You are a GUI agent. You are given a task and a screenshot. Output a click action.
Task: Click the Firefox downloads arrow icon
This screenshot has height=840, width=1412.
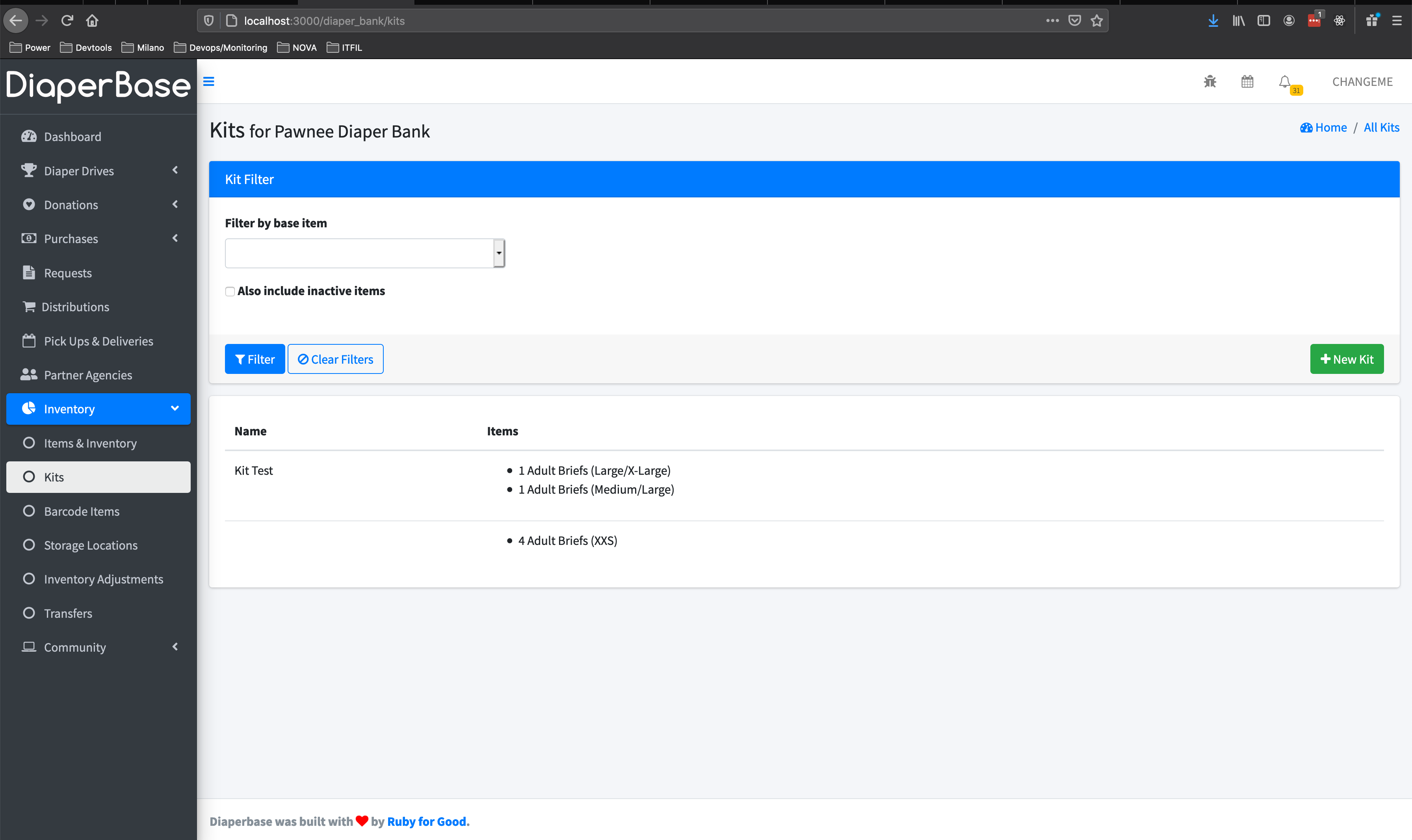point(1213,21)
